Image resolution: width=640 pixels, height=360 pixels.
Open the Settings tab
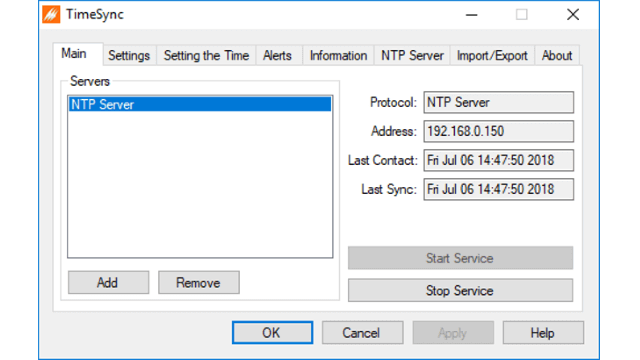coord(129,56)
